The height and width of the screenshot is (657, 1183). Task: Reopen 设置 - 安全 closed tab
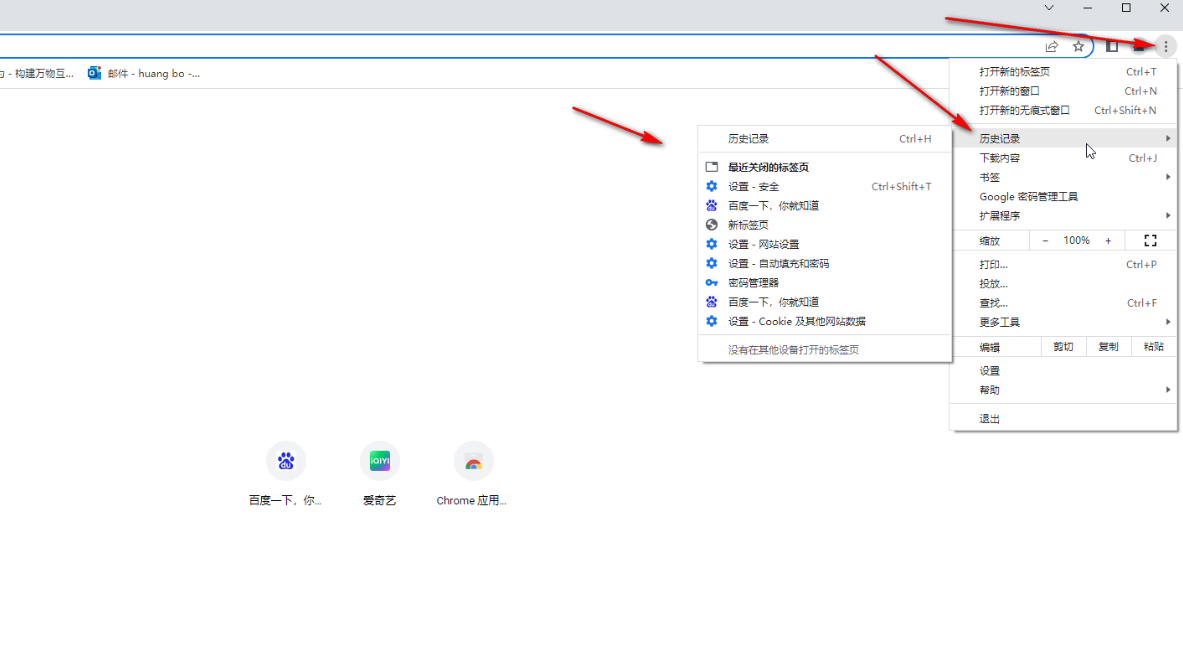[825, 186]
